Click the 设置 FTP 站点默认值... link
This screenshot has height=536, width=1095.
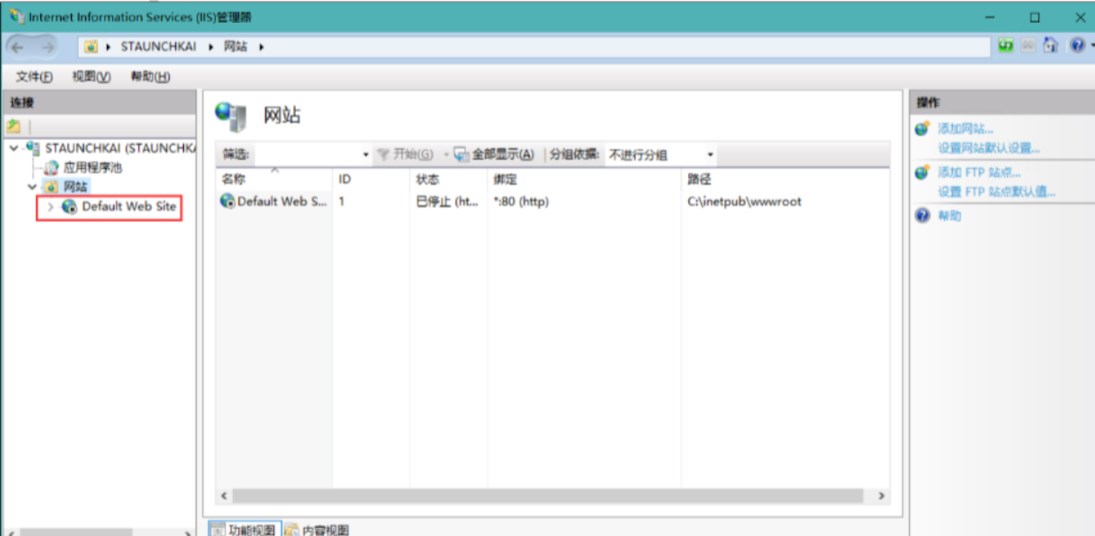click(997, 192)
